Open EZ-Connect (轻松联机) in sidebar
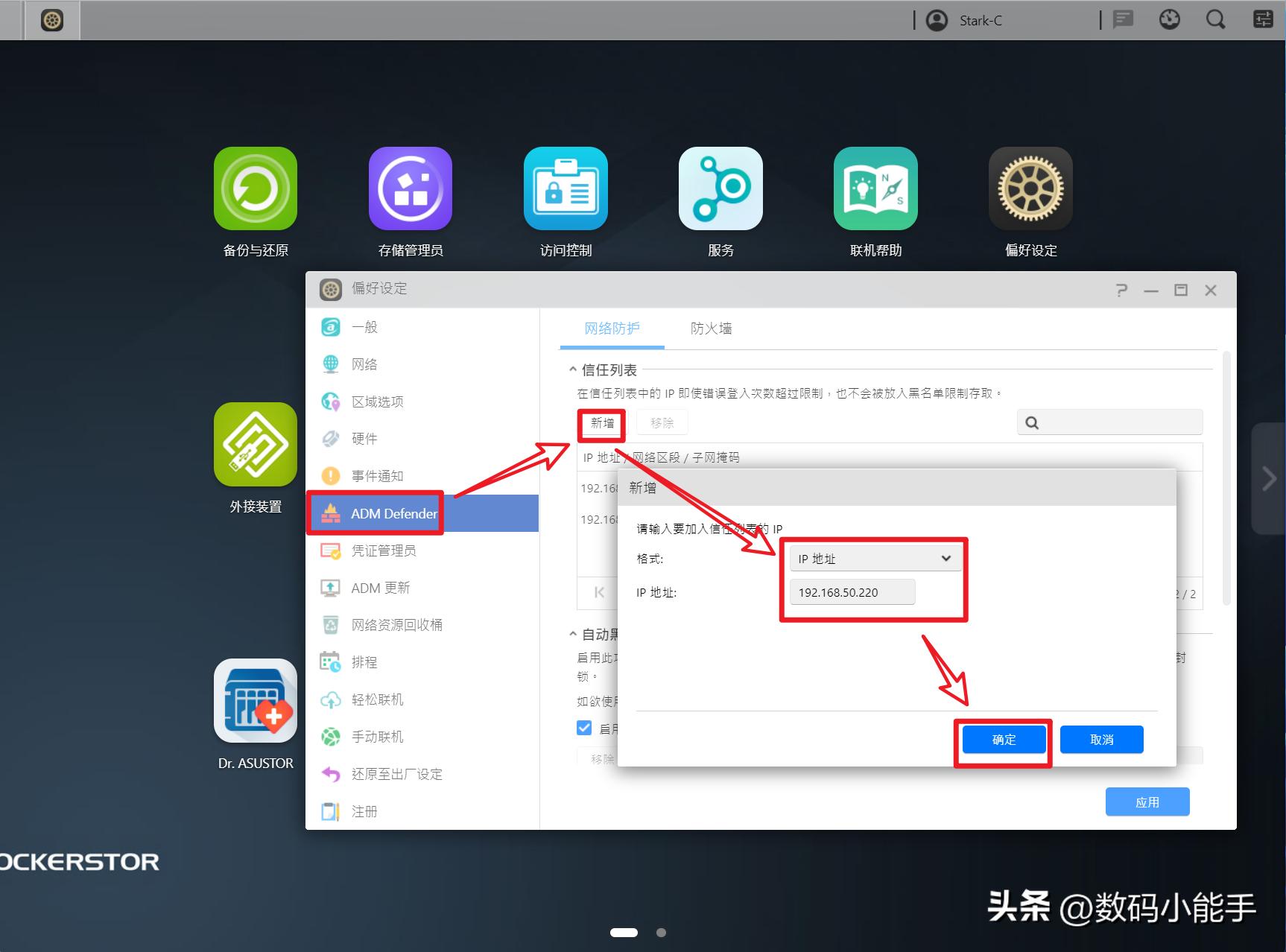The image size is (1286, 952). click(422, 699)
